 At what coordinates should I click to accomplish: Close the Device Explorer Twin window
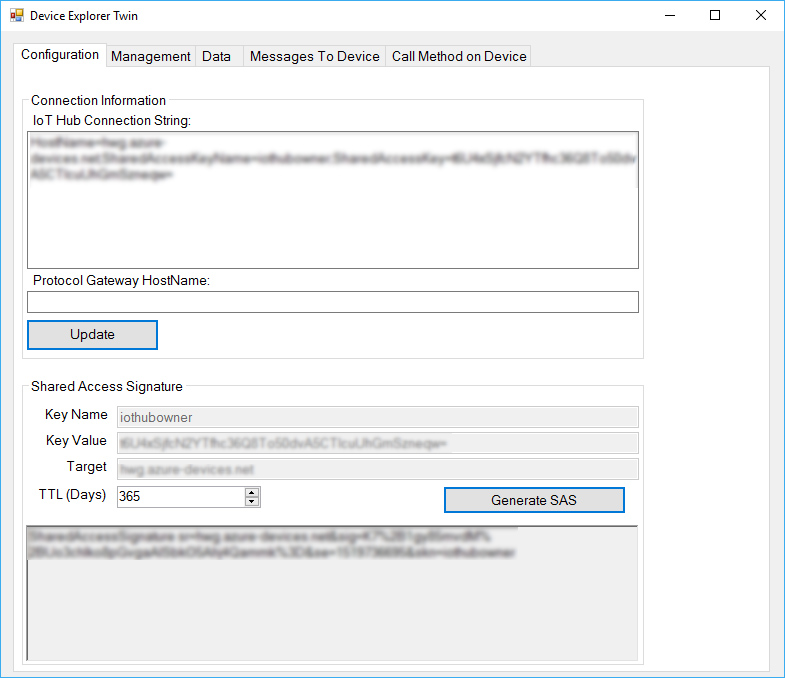pos(761,16)
